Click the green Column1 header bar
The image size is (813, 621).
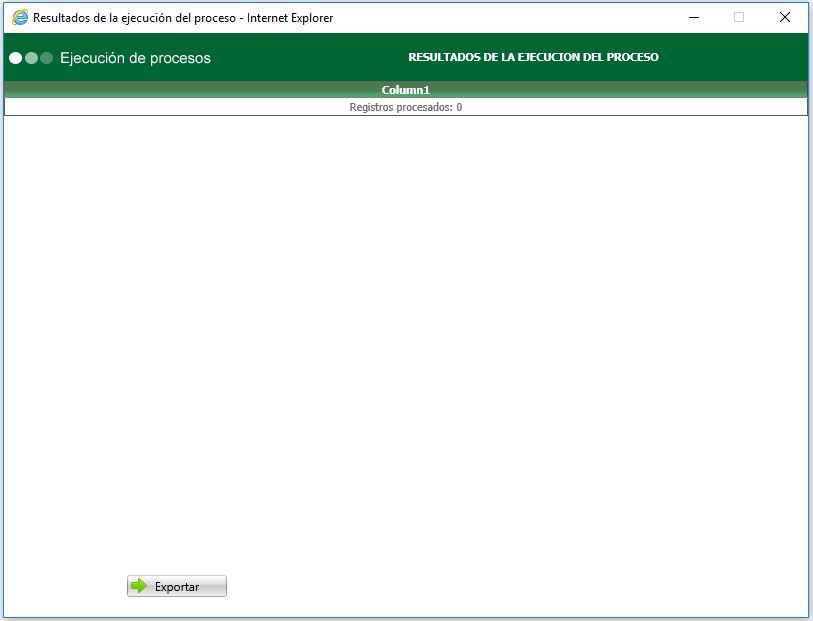click(x=404, y=89)
